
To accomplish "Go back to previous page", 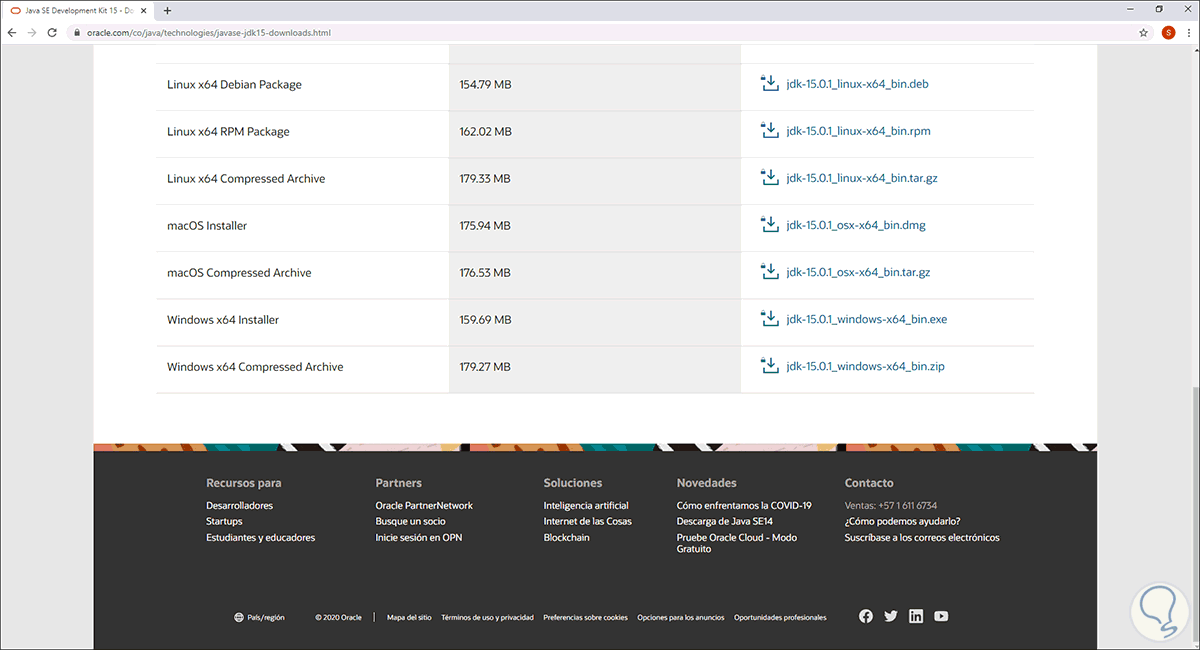I will [12, 32].
